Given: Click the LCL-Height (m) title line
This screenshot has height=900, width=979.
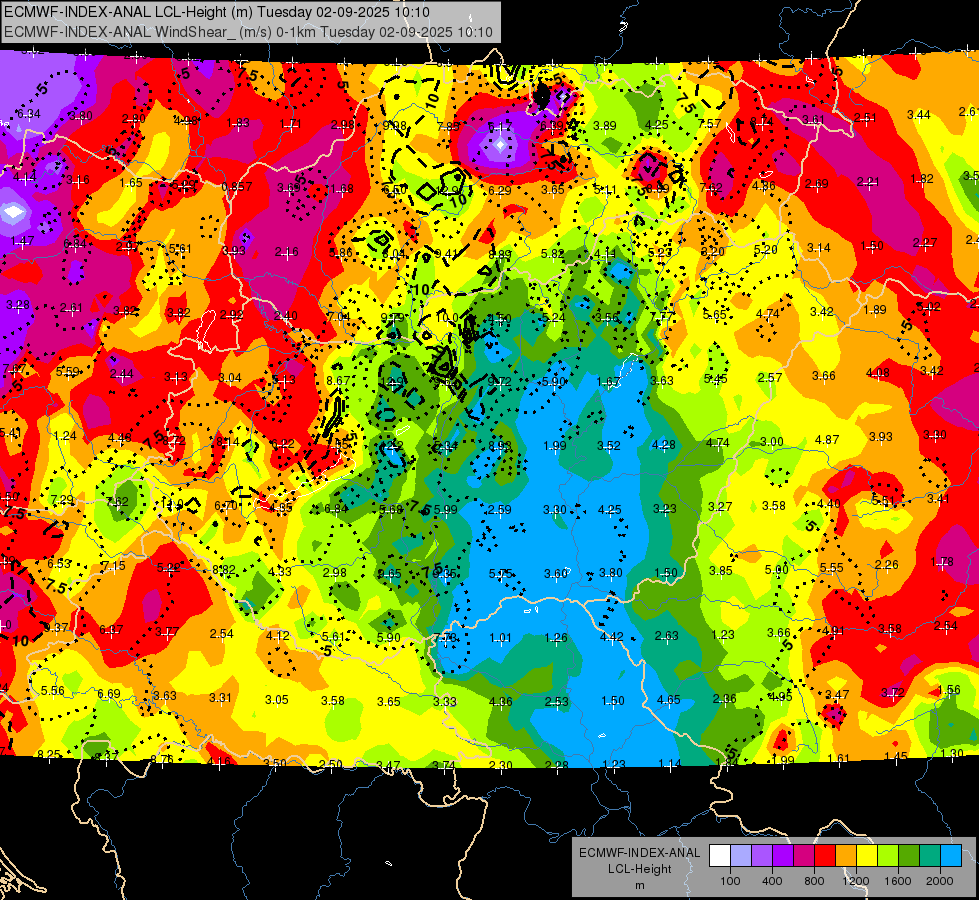Looking at the screenshot, I should click(217, 11).
